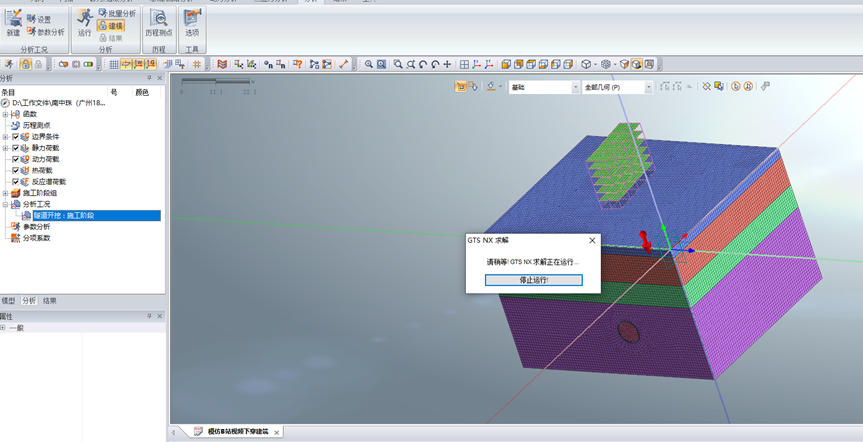Screen dimensions: 863x442
Task: Toggle the highlighted lock icon in toolbar
Action: [x=26, y=64]
